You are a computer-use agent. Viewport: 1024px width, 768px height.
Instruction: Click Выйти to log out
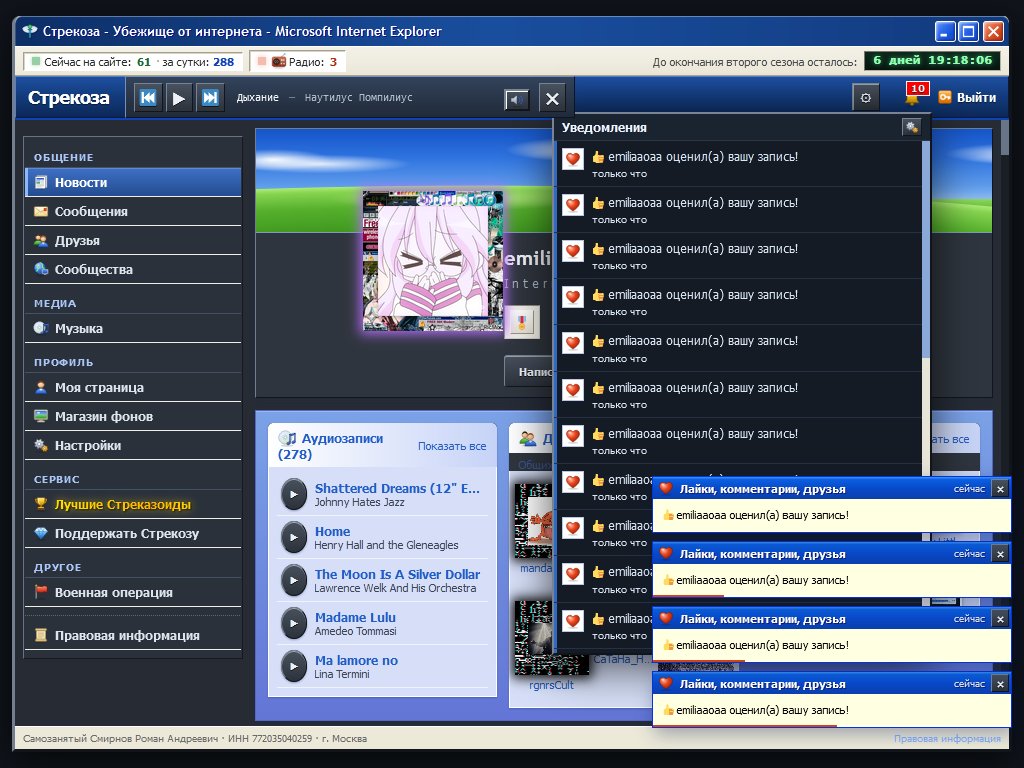967,97
